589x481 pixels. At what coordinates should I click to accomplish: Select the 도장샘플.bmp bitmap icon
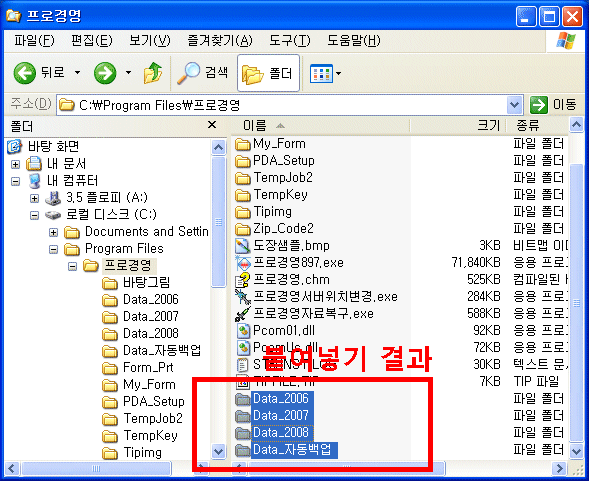click(243, 246)
